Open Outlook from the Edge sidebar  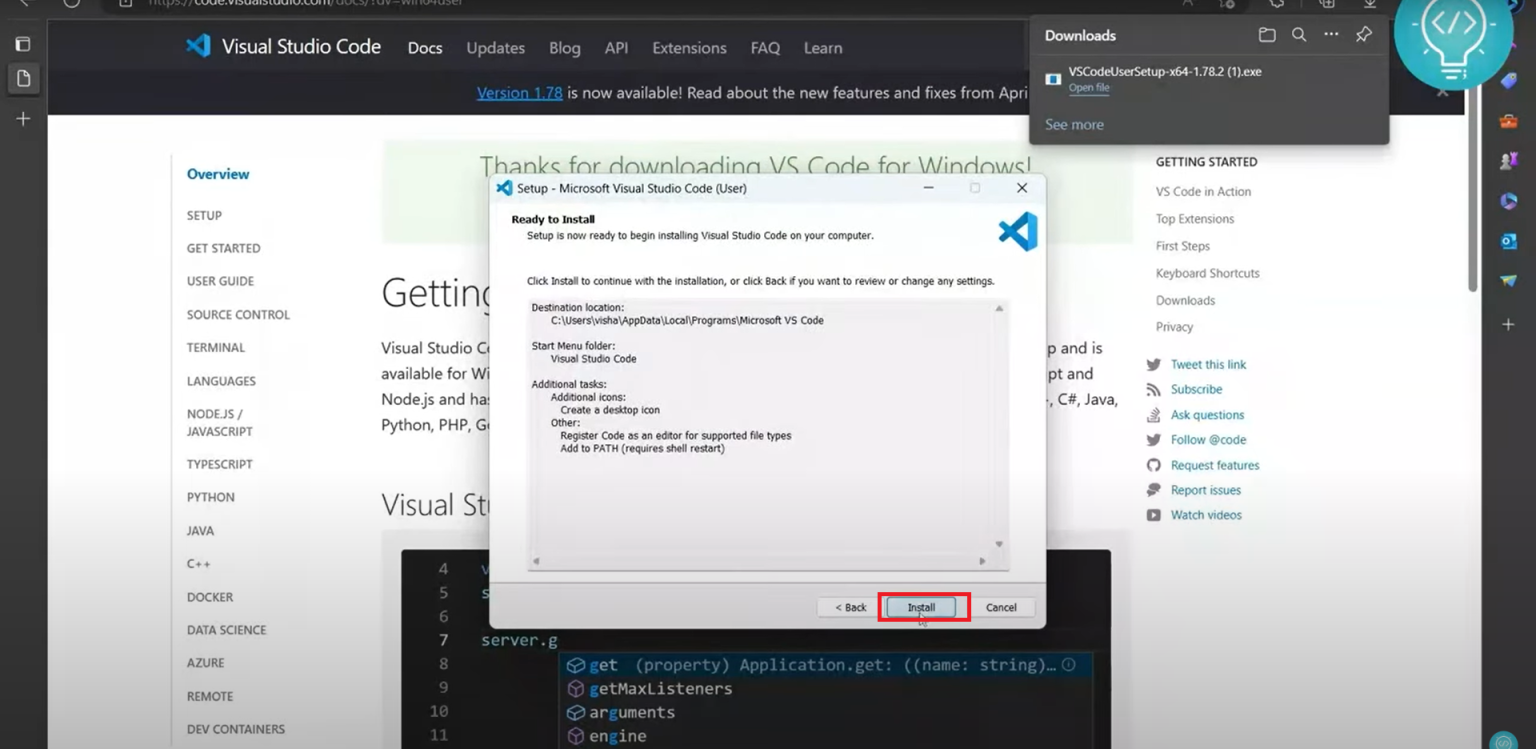[x=1509, y=240]
